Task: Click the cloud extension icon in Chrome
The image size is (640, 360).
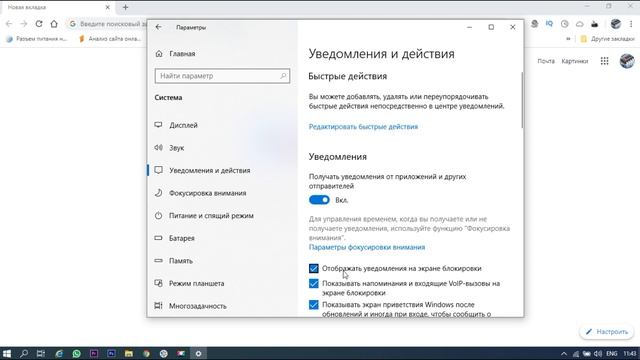Action: [x=580, y=24]
